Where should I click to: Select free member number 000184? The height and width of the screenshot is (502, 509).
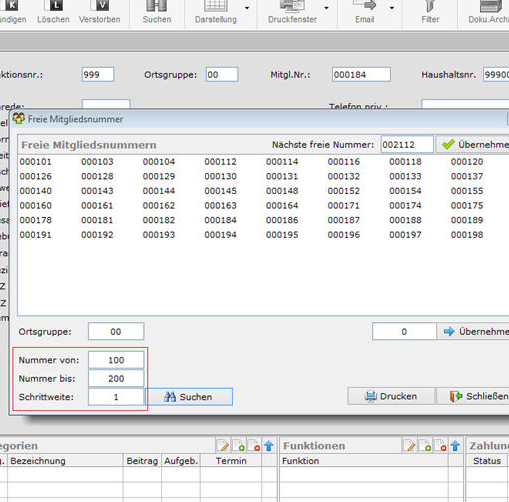(220, 220)
